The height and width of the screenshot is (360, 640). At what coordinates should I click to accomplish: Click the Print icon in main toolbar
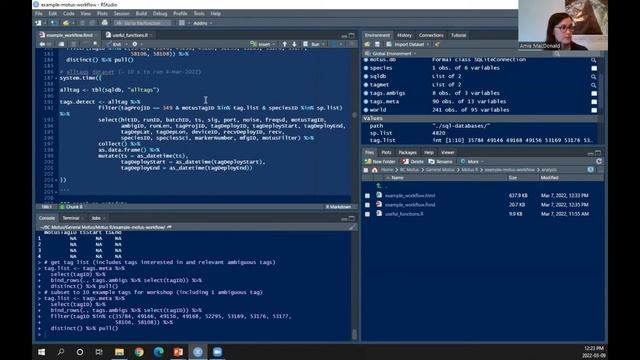click(x=104, y=23)
